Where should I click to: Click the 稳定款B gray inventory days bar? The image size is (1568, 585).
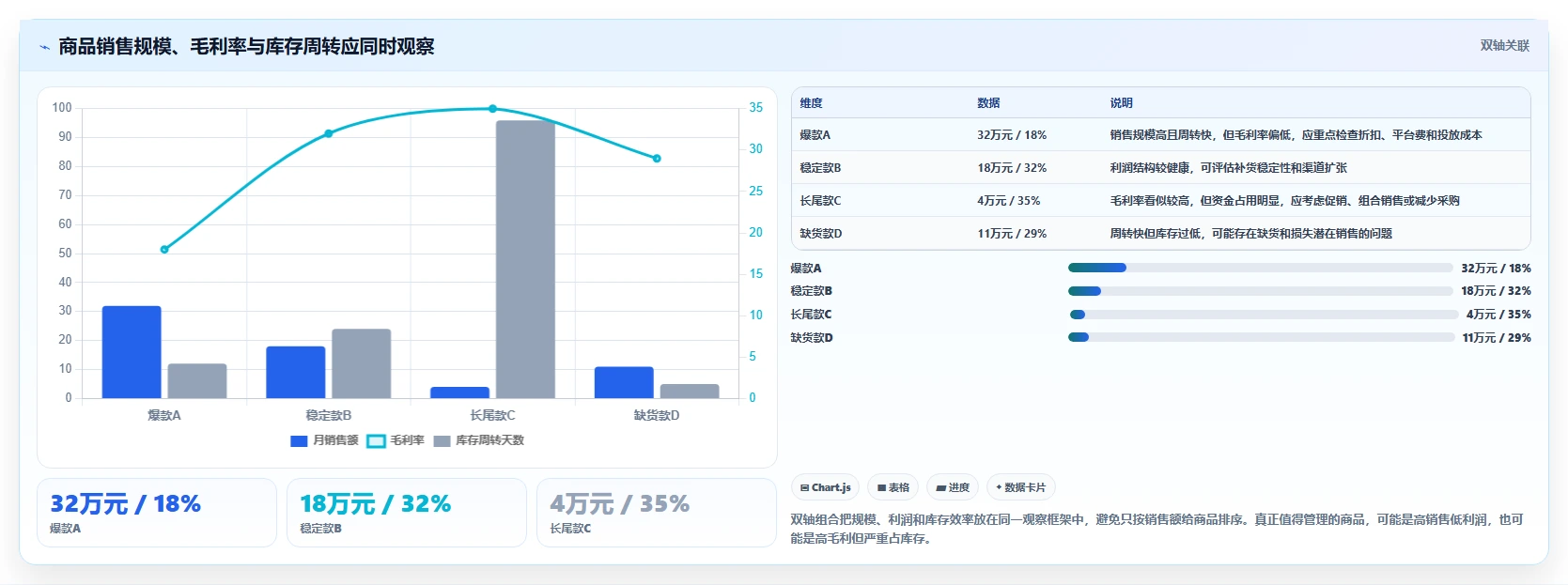(361, 363)
